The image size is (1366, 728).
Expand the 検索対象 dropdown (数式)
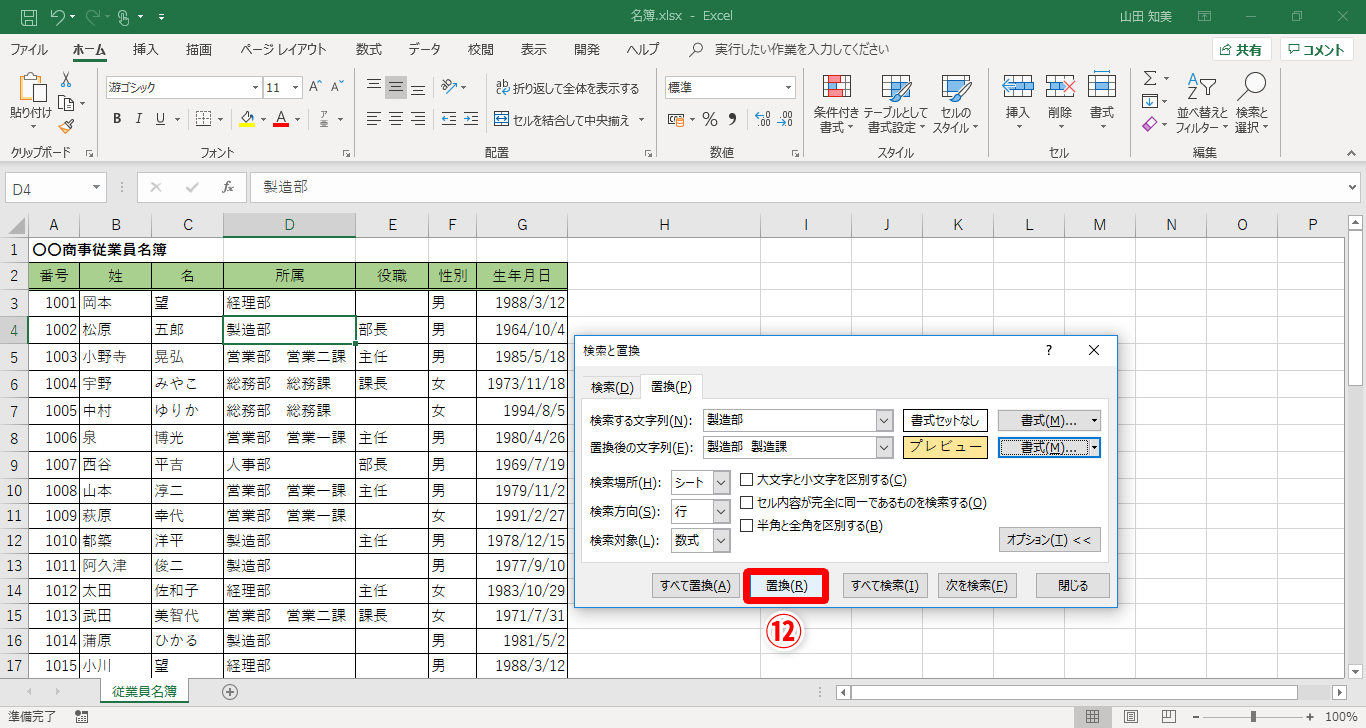click(722, 541)
